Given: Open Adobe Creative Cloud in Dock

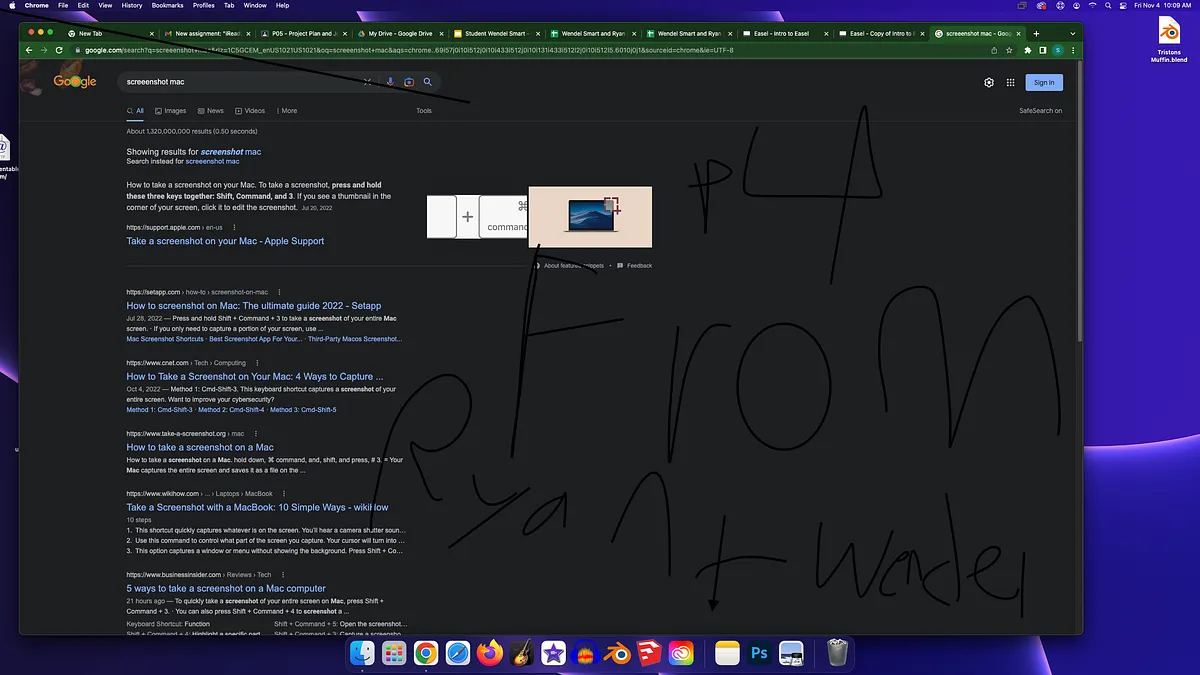Looking at the screenshot, I should 681,654.
